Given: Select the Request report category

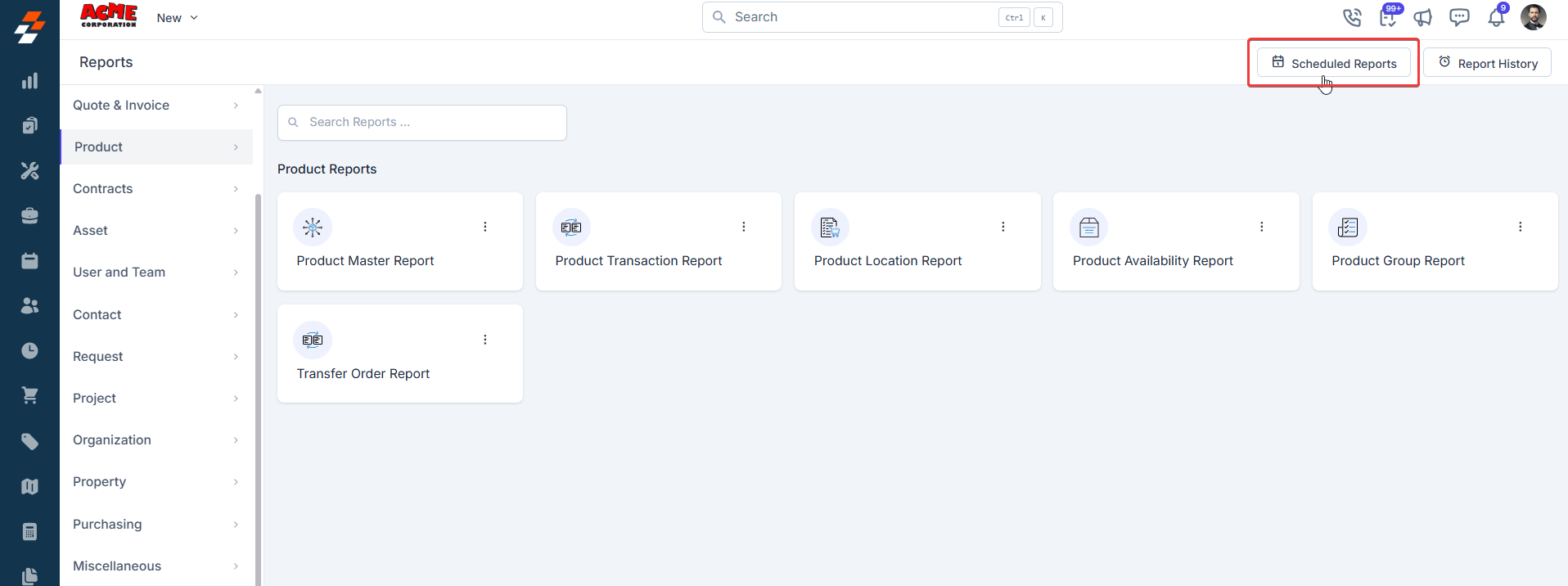Looking at the screenshot, I should [156, 357].
